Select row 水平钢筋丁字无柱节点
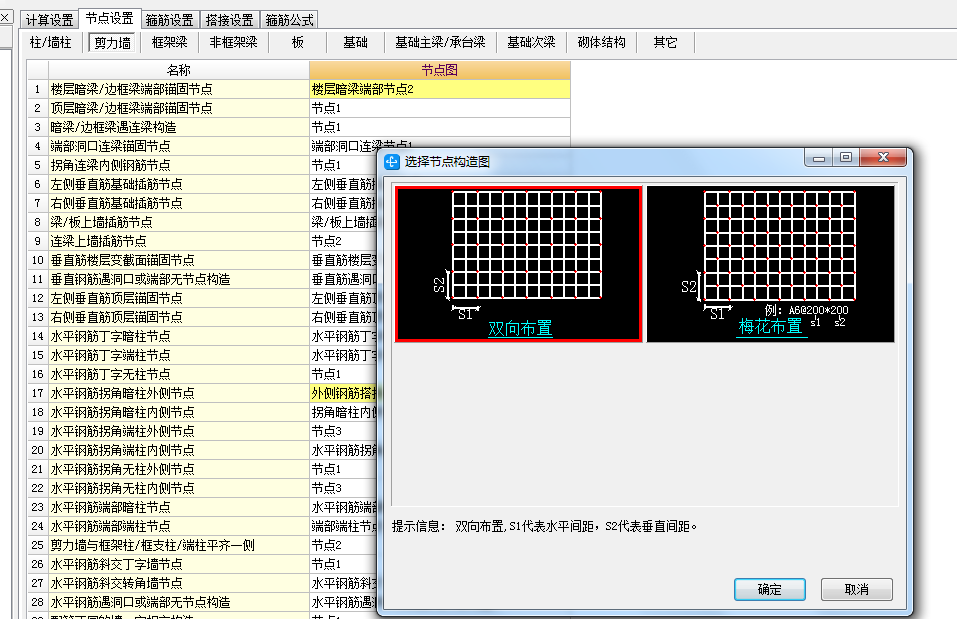 [178, 374]
